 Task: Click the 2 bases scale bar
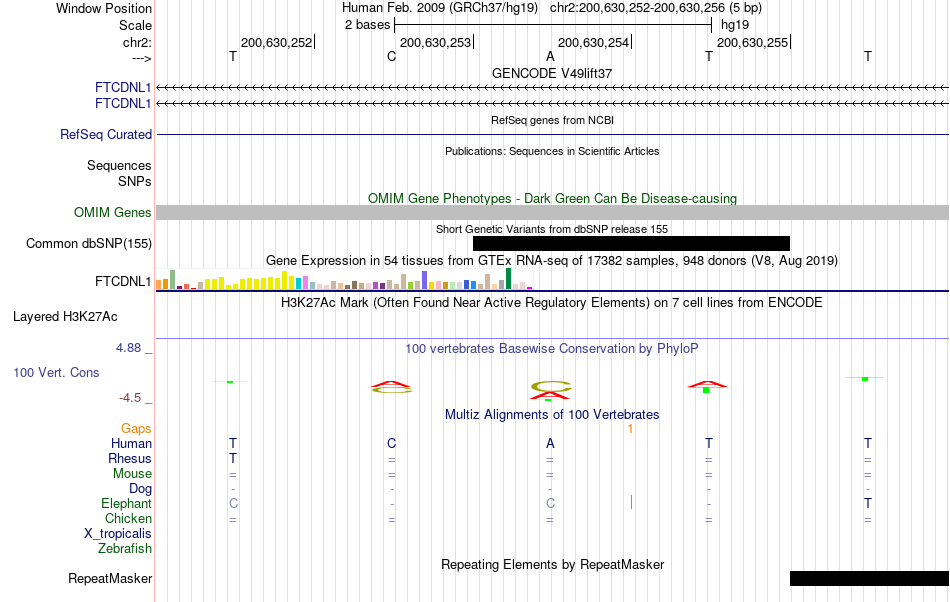[553, 25]
